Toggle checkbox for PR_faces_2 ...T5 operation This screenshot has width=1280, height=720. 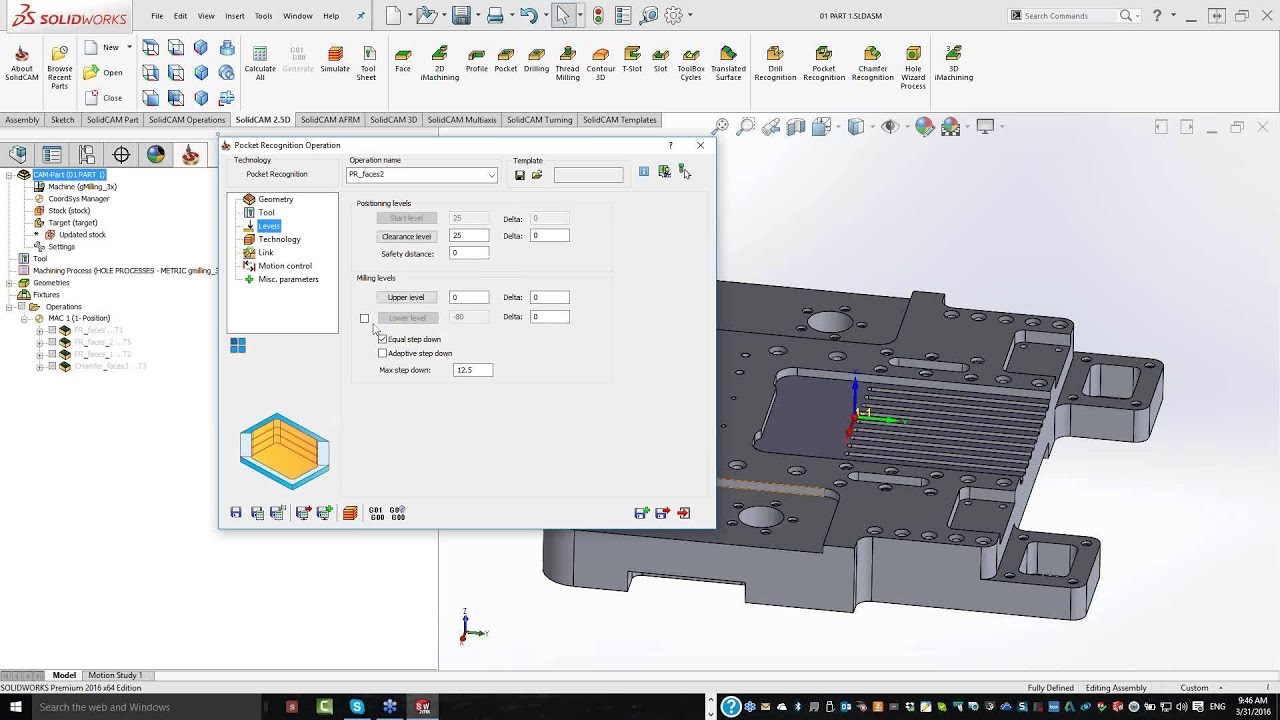click(x=52, y=342)
